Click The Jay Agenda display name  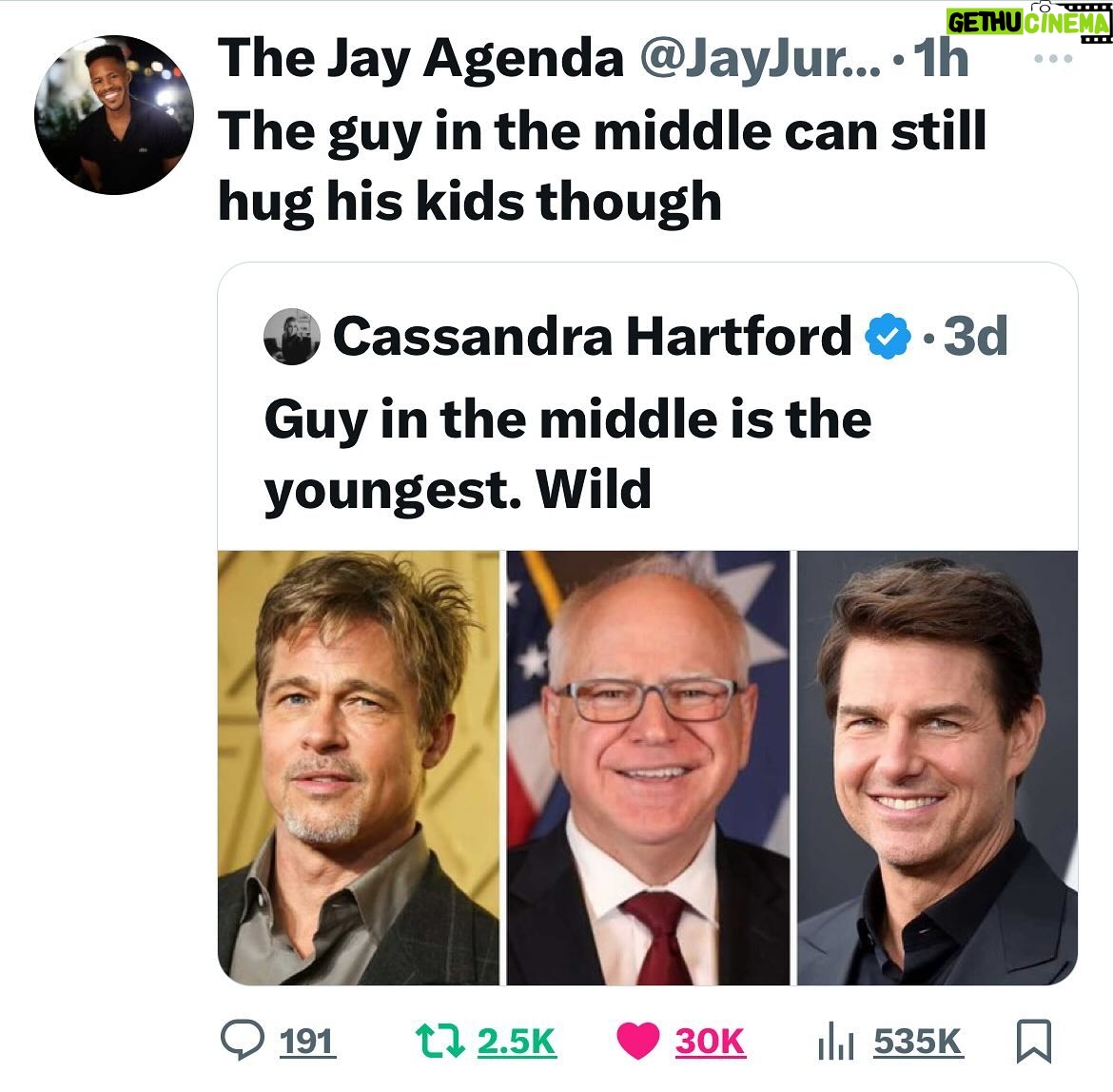pos(420,58)
